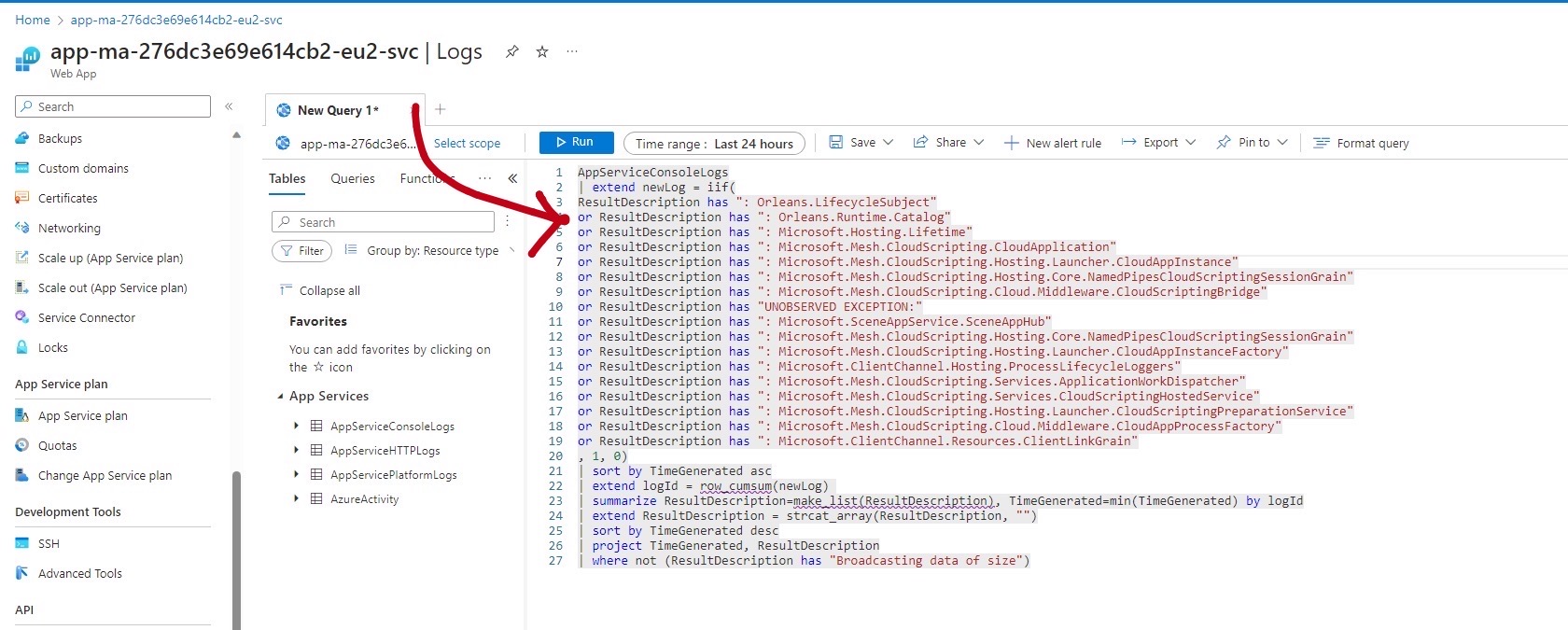Click the AppServiceConsoleLogs line in query editor
The width and height of the screenshot is (1568, 630).
652,172
